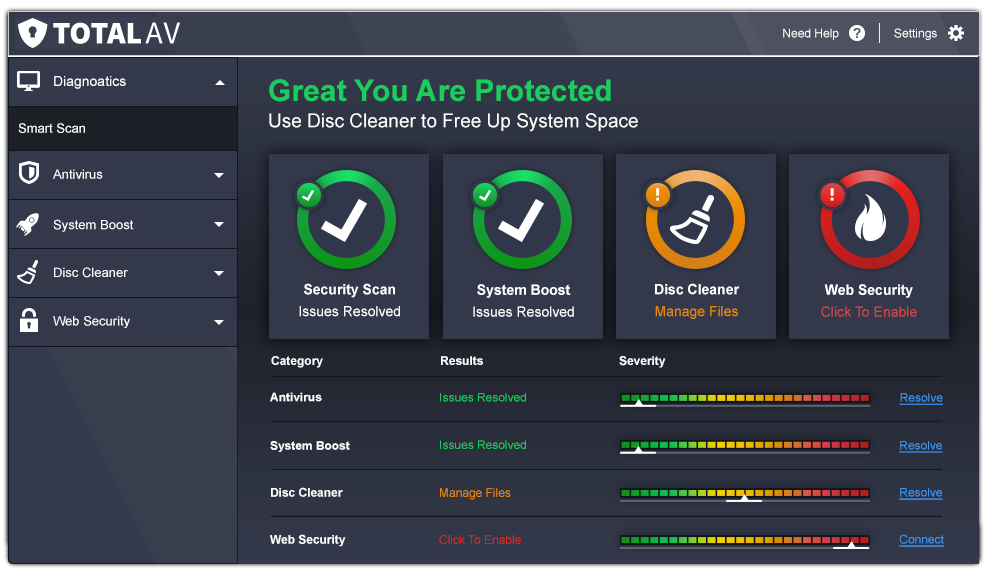Image resolution: width=989 pixels, height=575 pixels.
Task: Click the Need Help question mark icon
Action: (857, 33)
